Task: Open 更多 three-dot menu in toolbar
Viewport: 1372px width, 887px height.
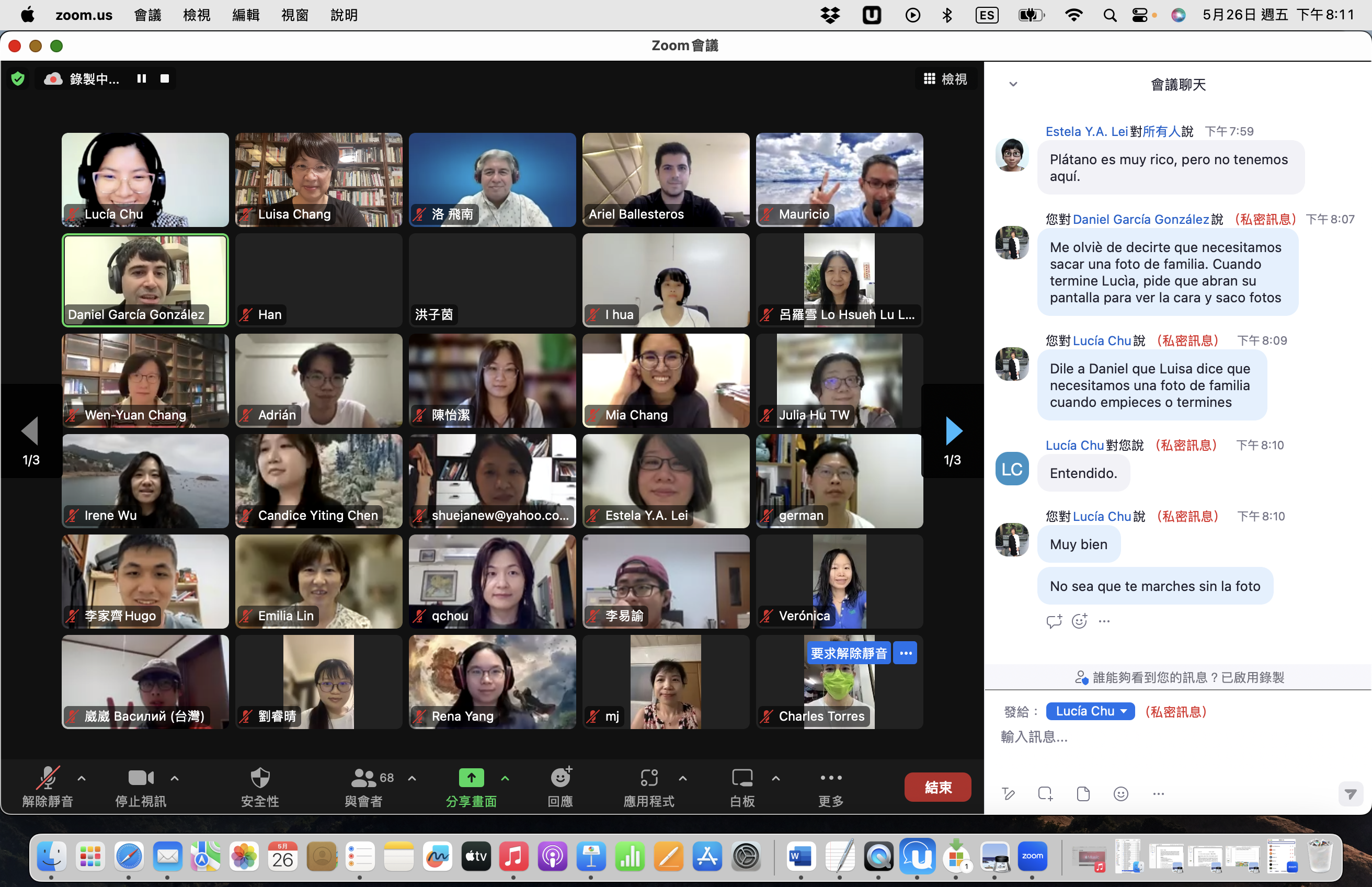Action: 831,786
